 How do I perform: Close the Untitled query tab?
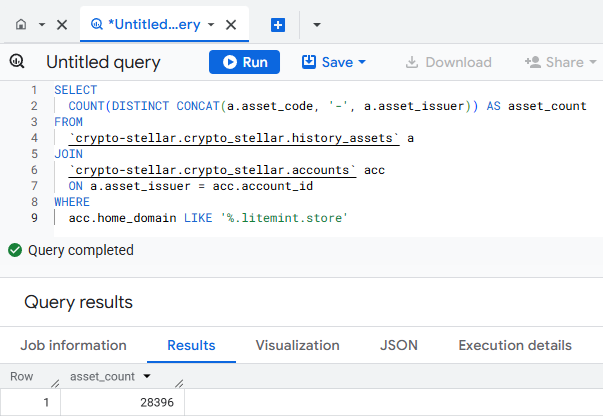[231, 25]
